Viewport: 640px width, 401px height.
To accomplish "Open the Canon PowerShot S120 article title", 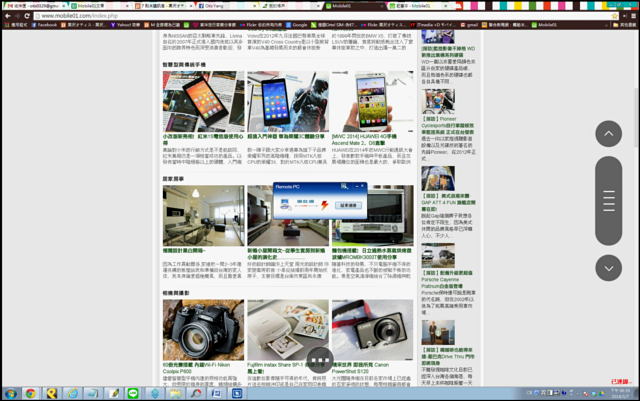I will (360, 368).
